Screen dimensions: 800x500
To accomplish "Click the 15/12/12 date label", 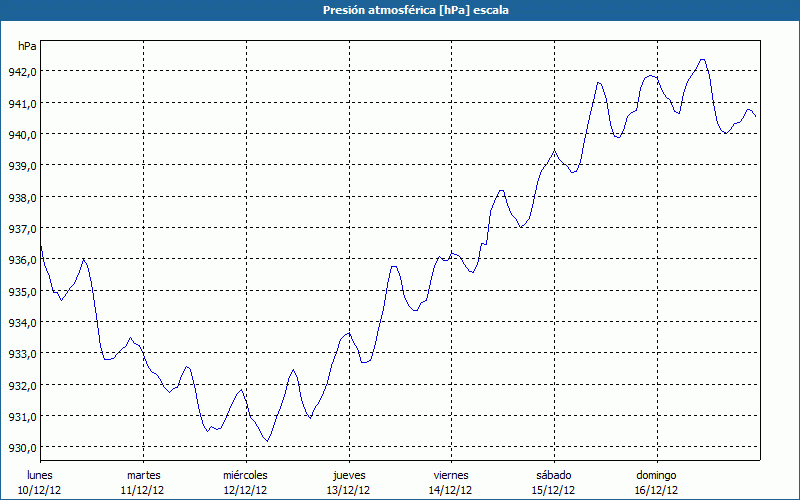I will pos(553,490).
